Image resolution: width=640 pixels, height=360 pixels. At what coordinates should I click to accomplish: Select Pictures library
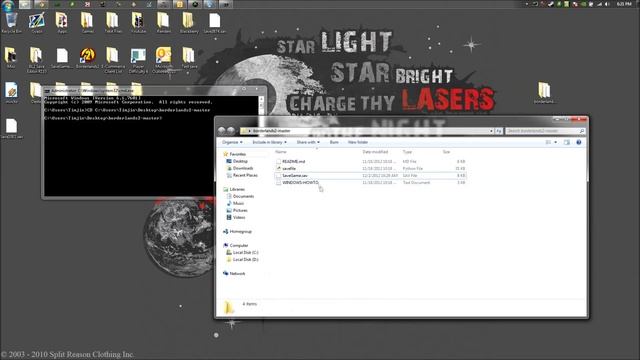click(x=237, y=210)
